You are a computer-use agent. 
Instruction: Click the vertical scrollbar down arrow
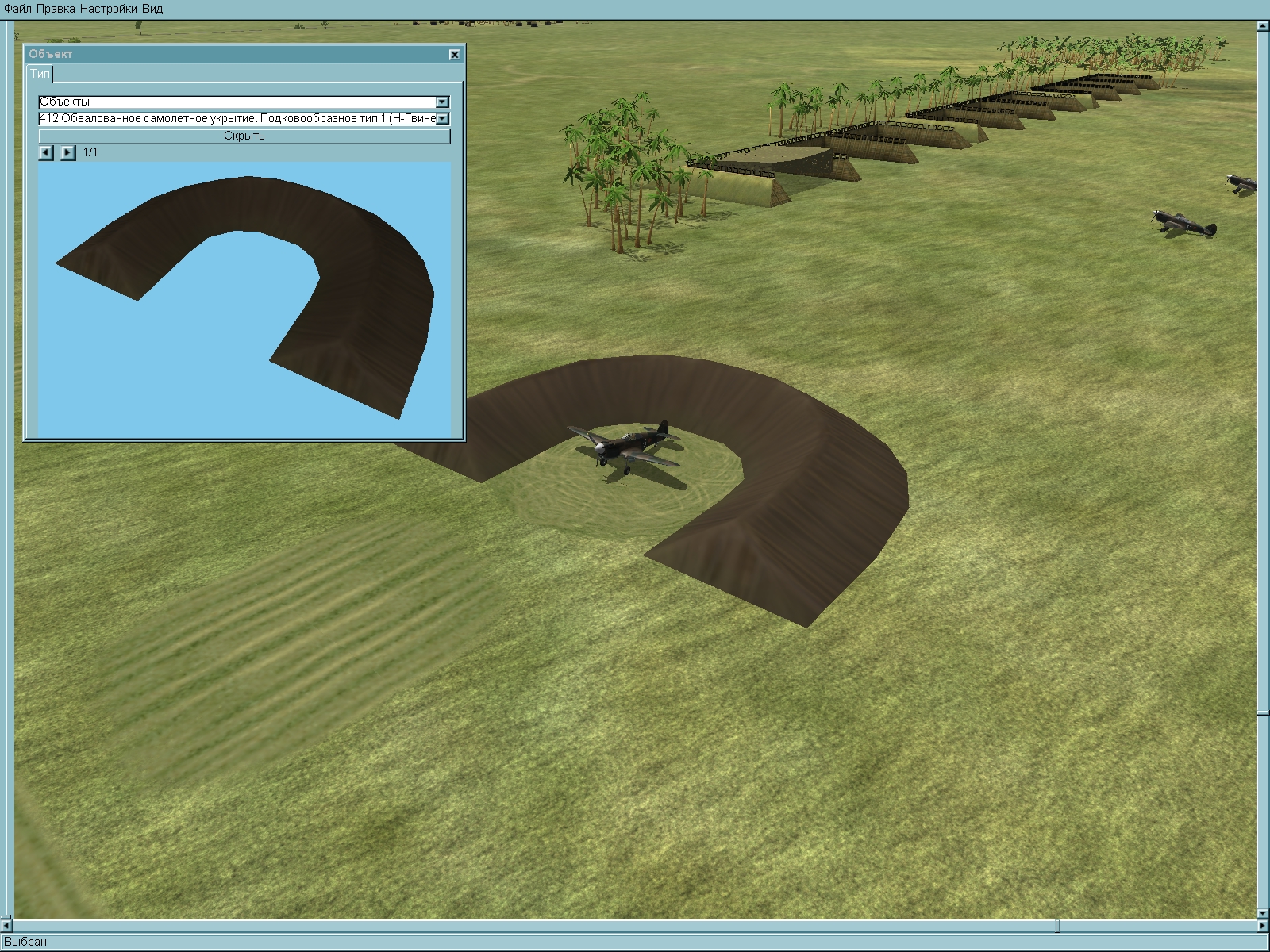pyautogui.click(x=1262, y=913)
